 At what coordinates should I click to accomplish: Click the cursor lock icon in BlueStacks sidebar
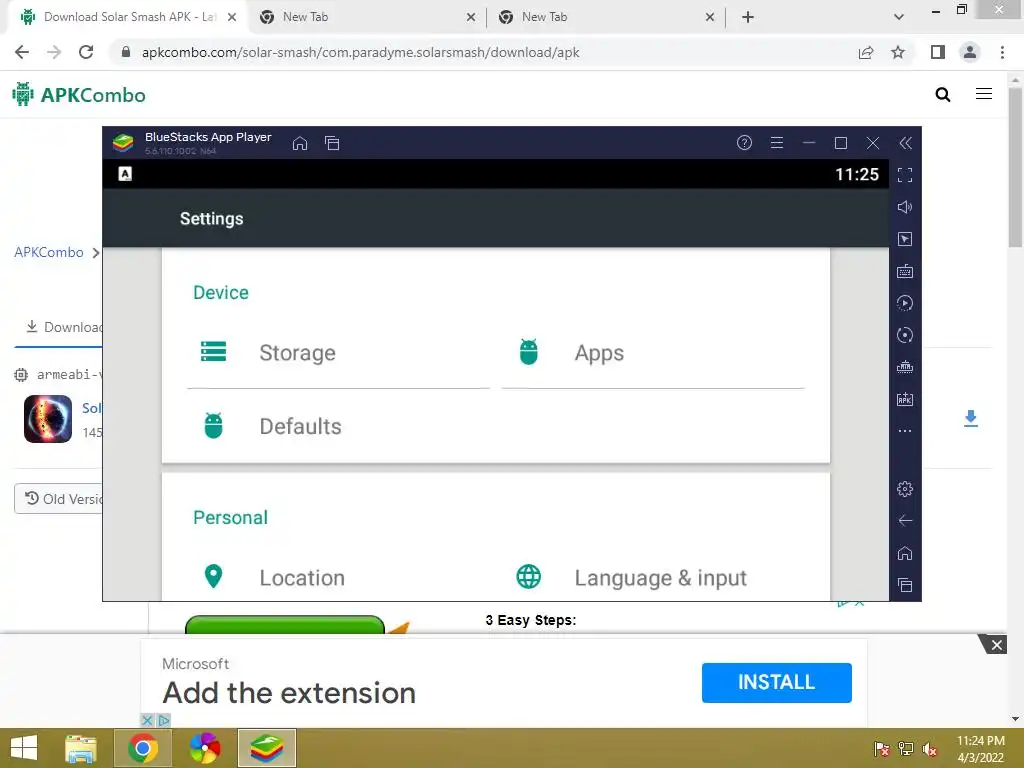905,239
